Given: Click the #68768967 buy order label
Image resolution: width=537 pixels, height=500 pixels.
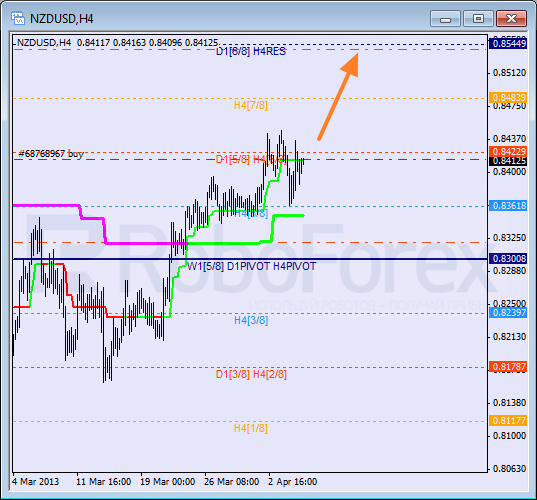Looking at the screenshot, I should pyautogui.click(x=51, y=154).
